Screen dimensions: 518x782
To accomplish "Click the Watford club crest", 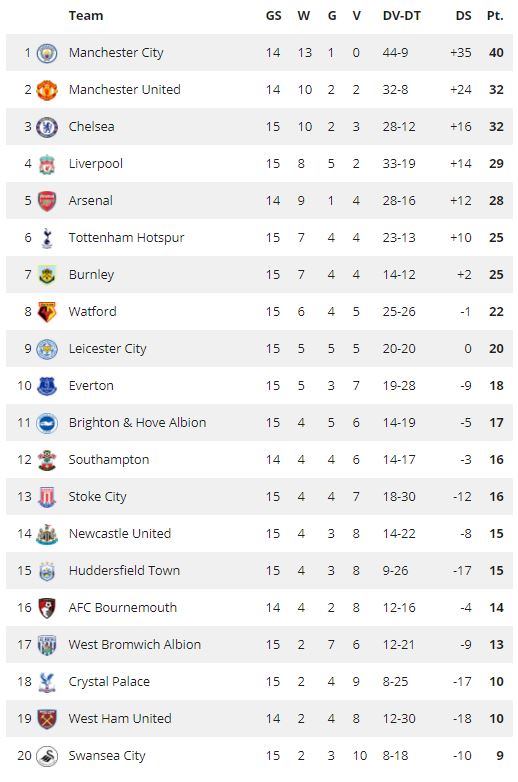I will tap(47, 312).
